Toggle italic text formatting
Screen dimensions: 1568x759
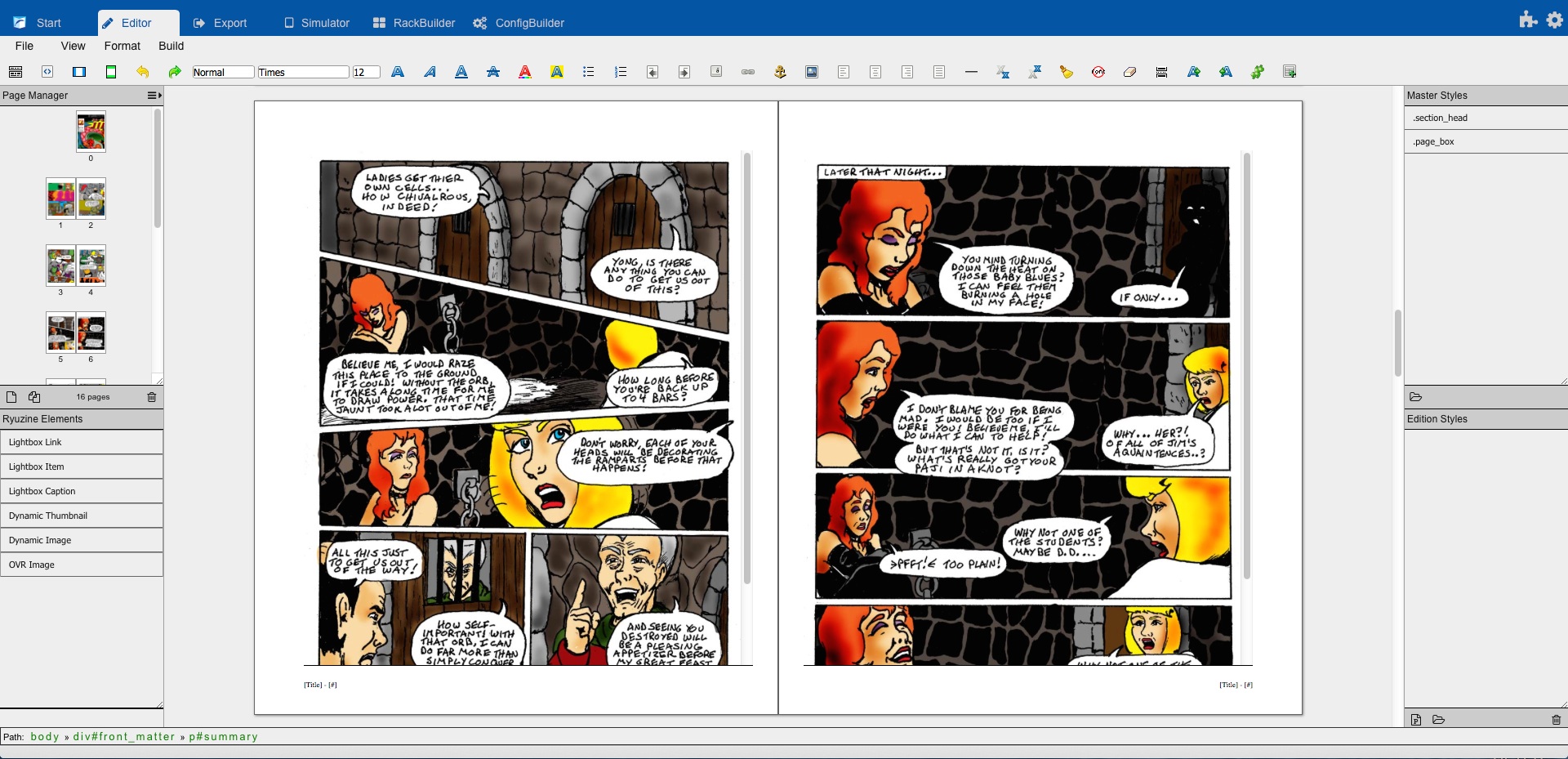pos(430,72)
